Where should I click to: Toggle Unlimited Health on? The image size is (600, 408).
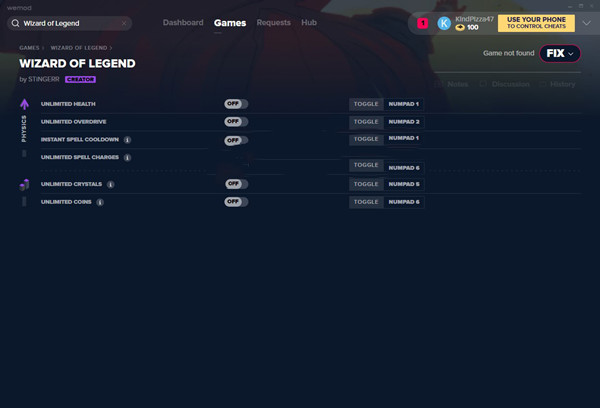click(236, 104)
